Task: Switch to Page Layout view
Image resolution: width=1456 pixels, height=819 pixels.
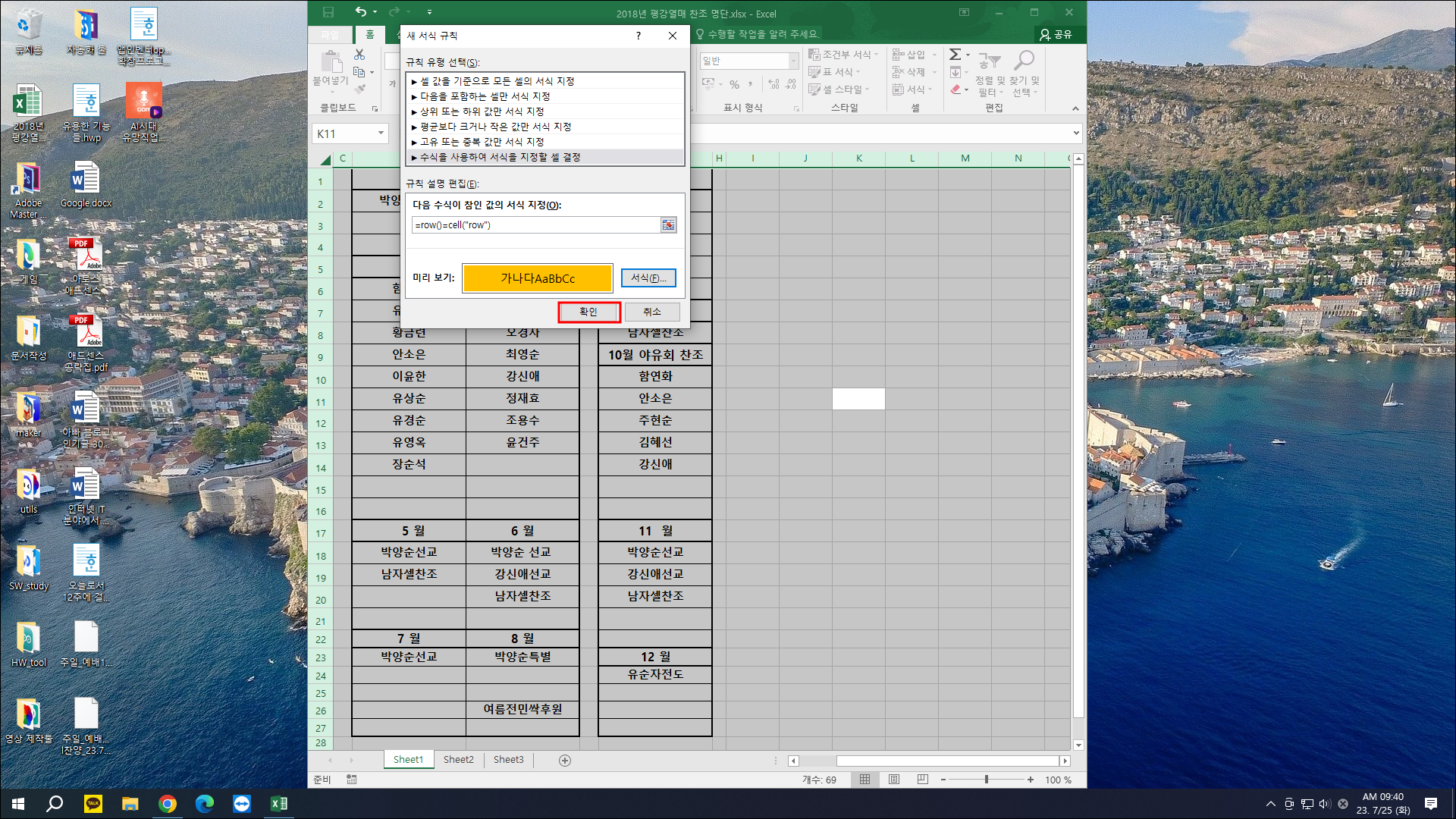Action: (x=894, y=780)
